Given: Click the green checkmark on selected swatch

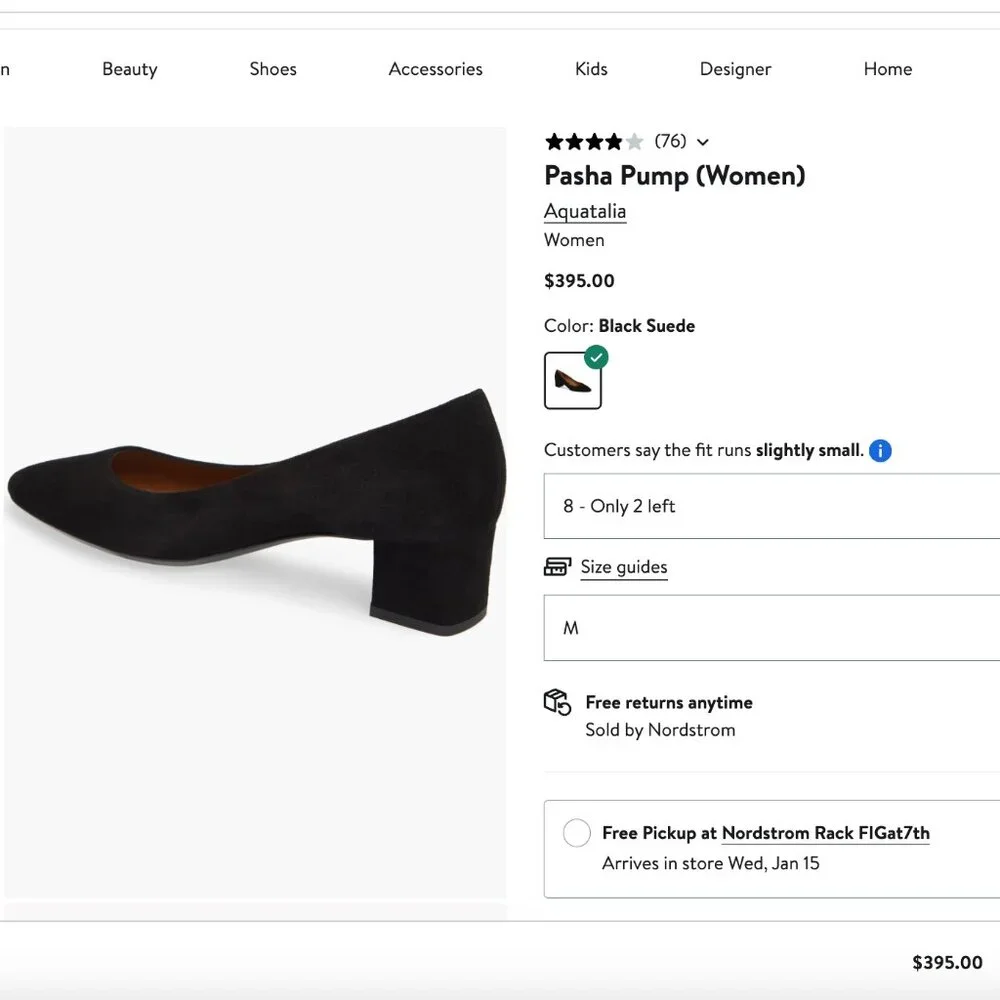Looking at the screenshot, I should tap(596, 357).
